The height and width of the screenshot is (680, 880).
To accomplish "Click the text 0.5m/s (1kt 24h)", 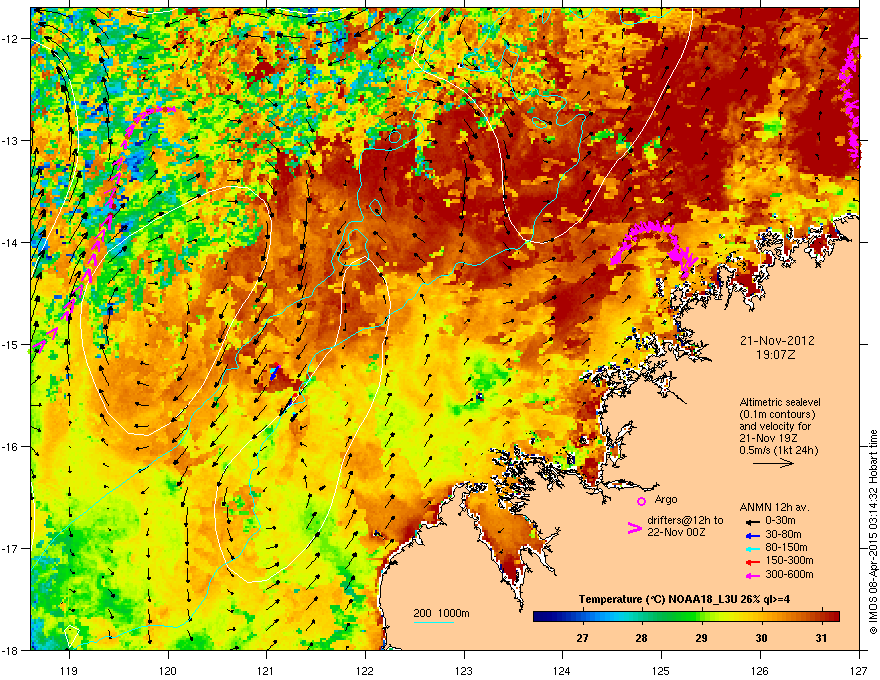I will tap(778, 450).
